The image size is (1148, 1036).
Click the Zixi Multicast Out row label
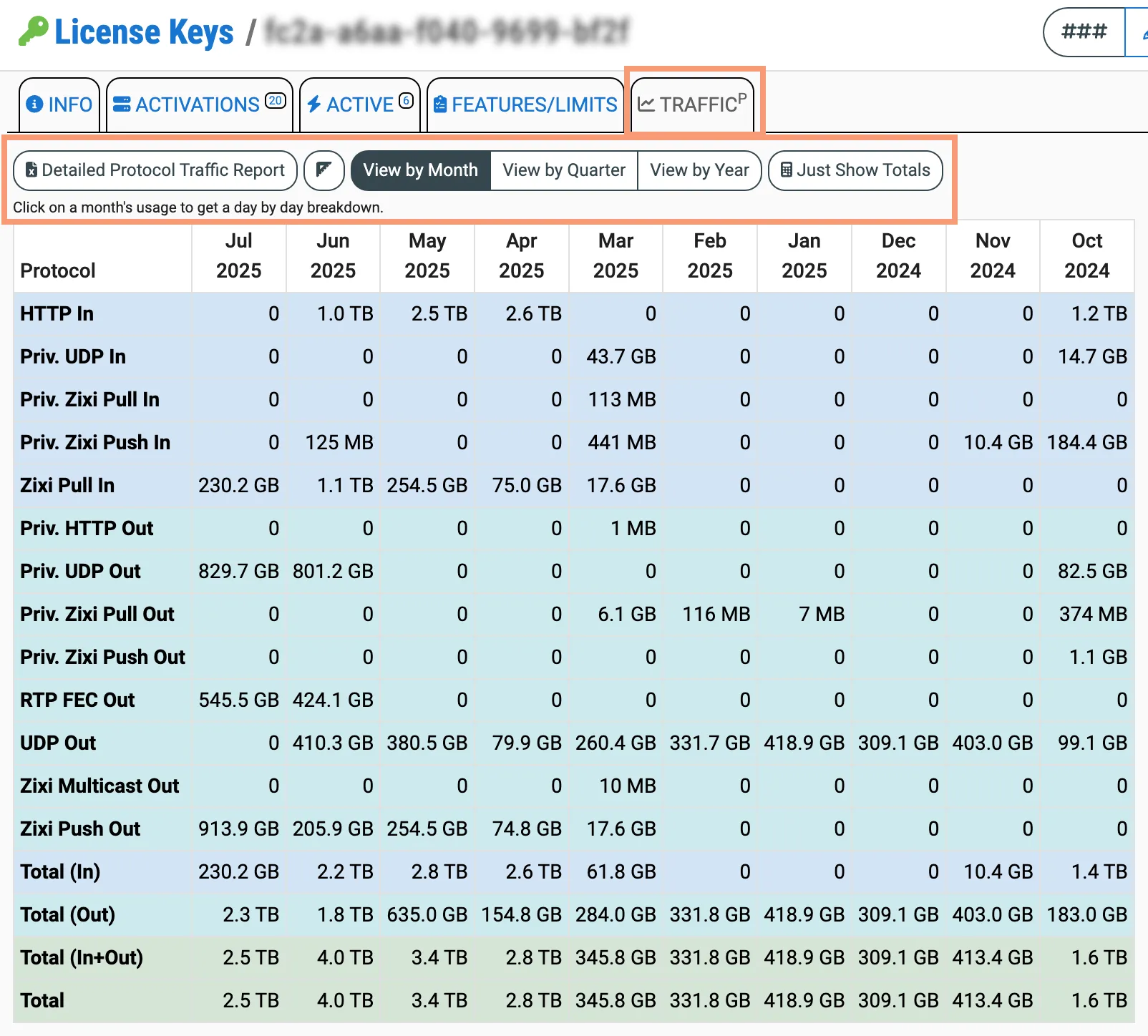coord(99,786)
